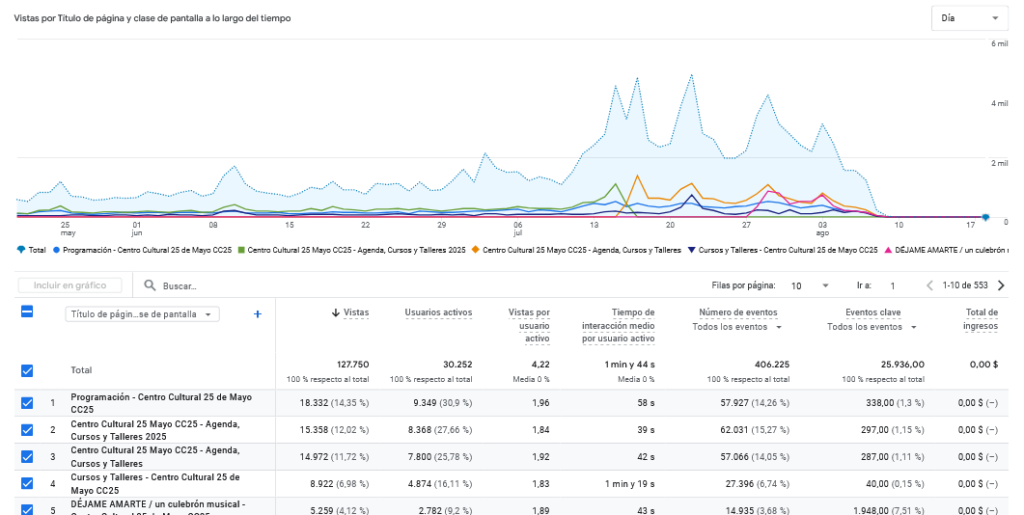Sort by Total de ingresos column

pyautogui.click(x=980, y=319)
